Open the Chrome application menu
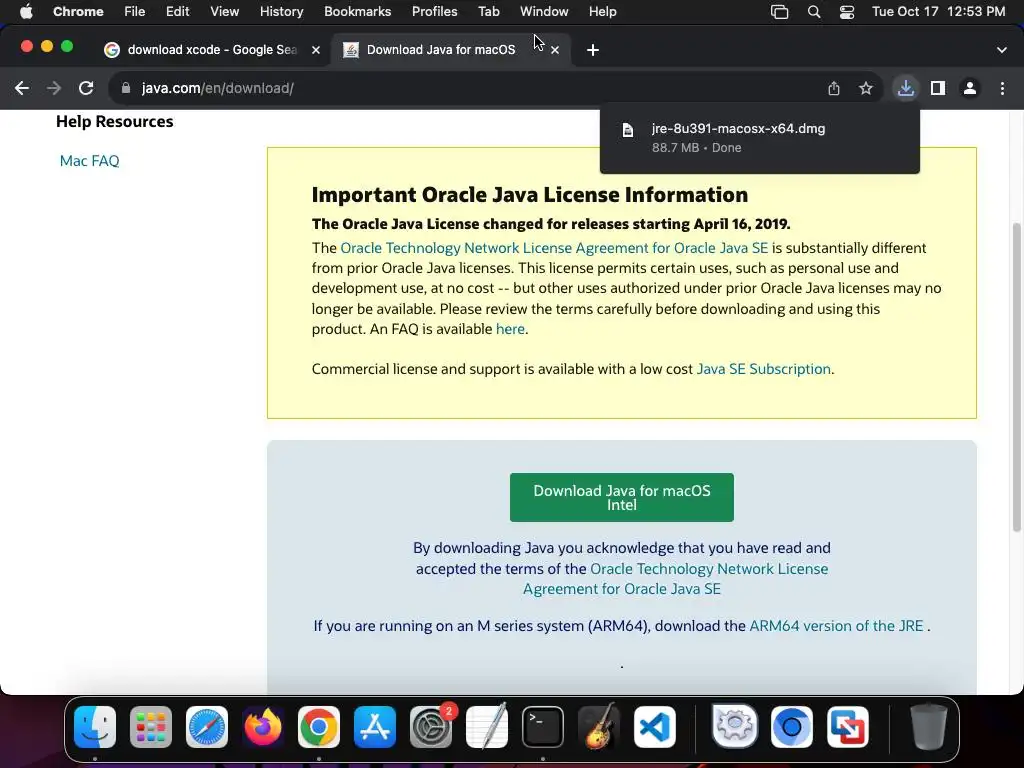 78,12
